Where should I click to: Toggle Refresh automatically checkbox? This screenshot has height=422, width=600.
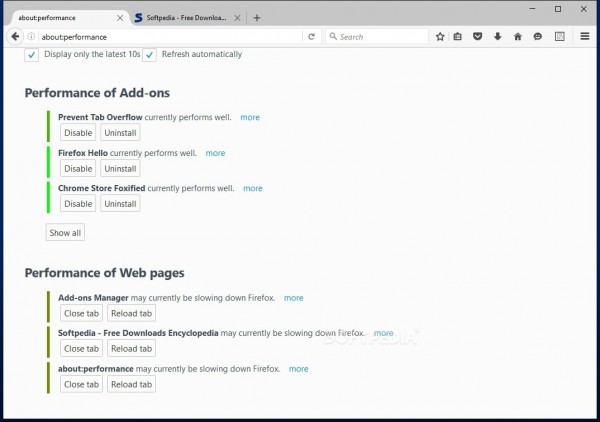149,55
